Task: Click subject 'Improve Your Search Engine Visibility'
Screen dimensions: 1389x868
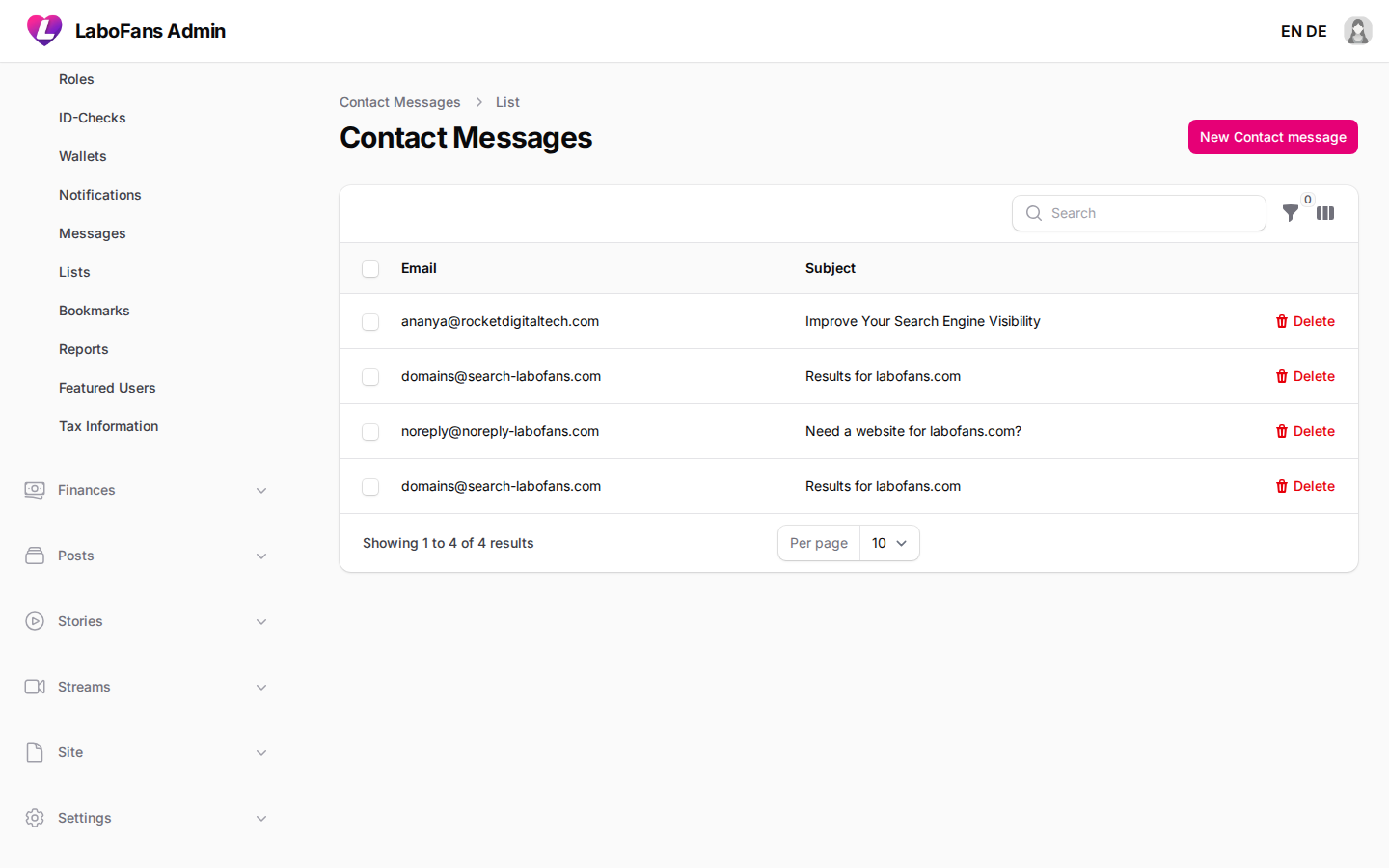Action: pyautogui.click(x=923, y=321)
